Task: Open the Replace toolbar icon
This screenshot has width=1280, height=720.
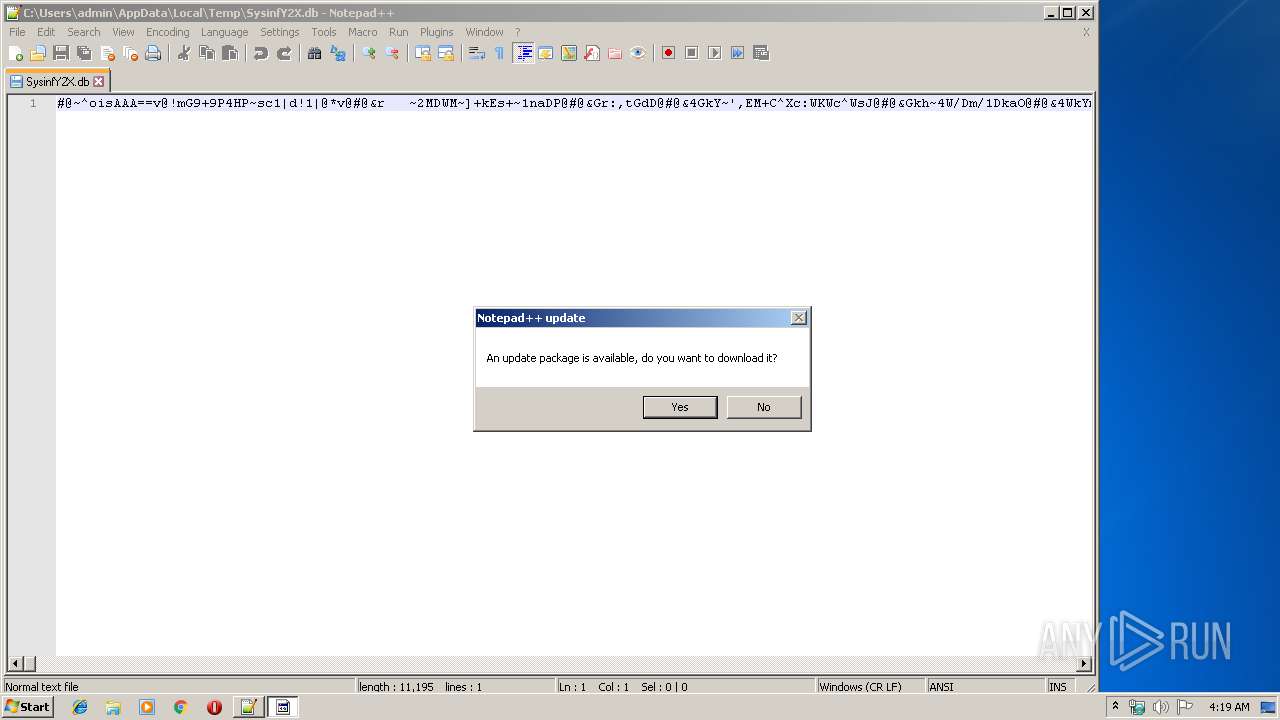Action: [338, 53]
